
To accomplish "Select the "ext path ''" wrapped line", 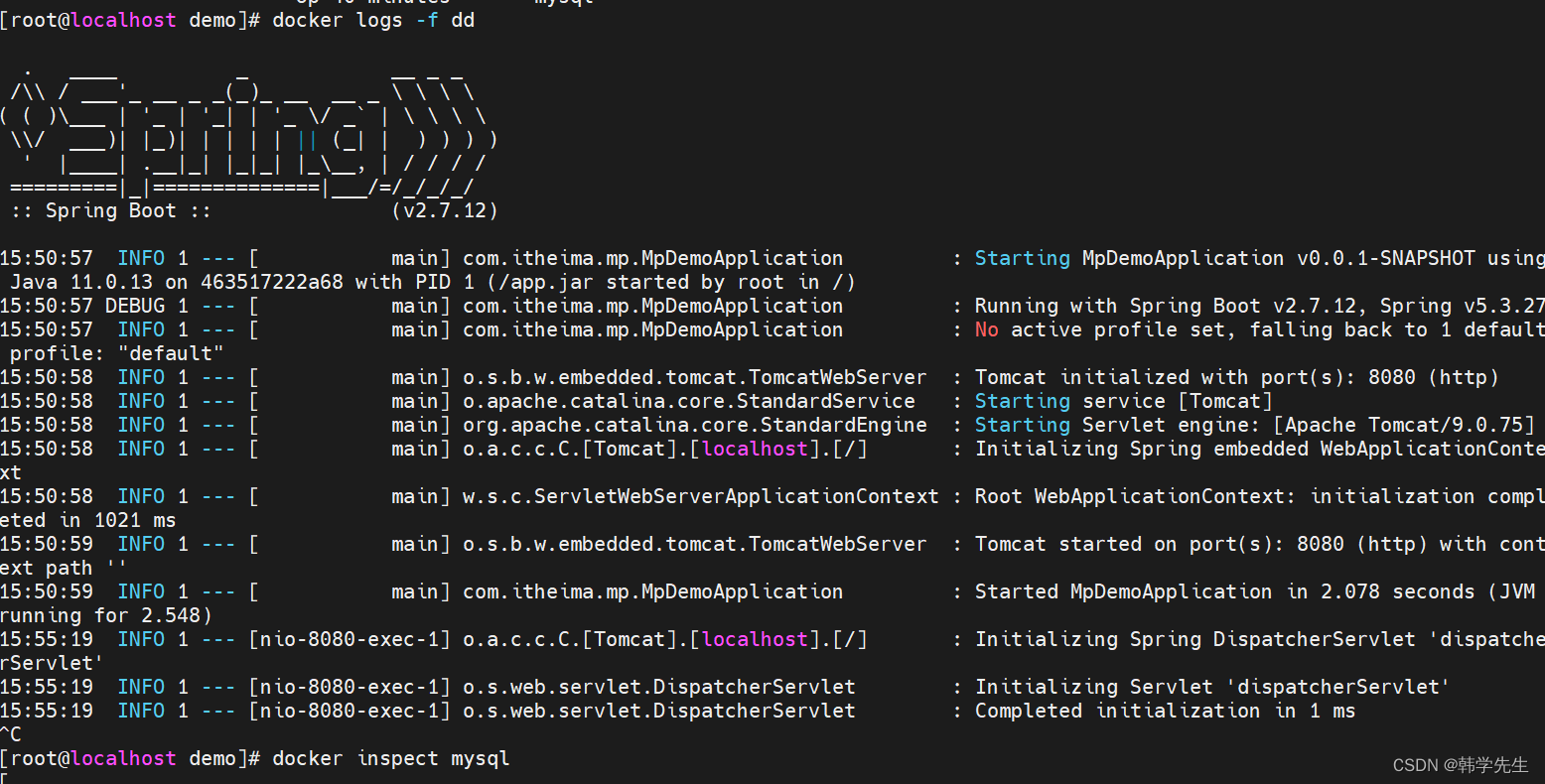I will tap(65, 568).
